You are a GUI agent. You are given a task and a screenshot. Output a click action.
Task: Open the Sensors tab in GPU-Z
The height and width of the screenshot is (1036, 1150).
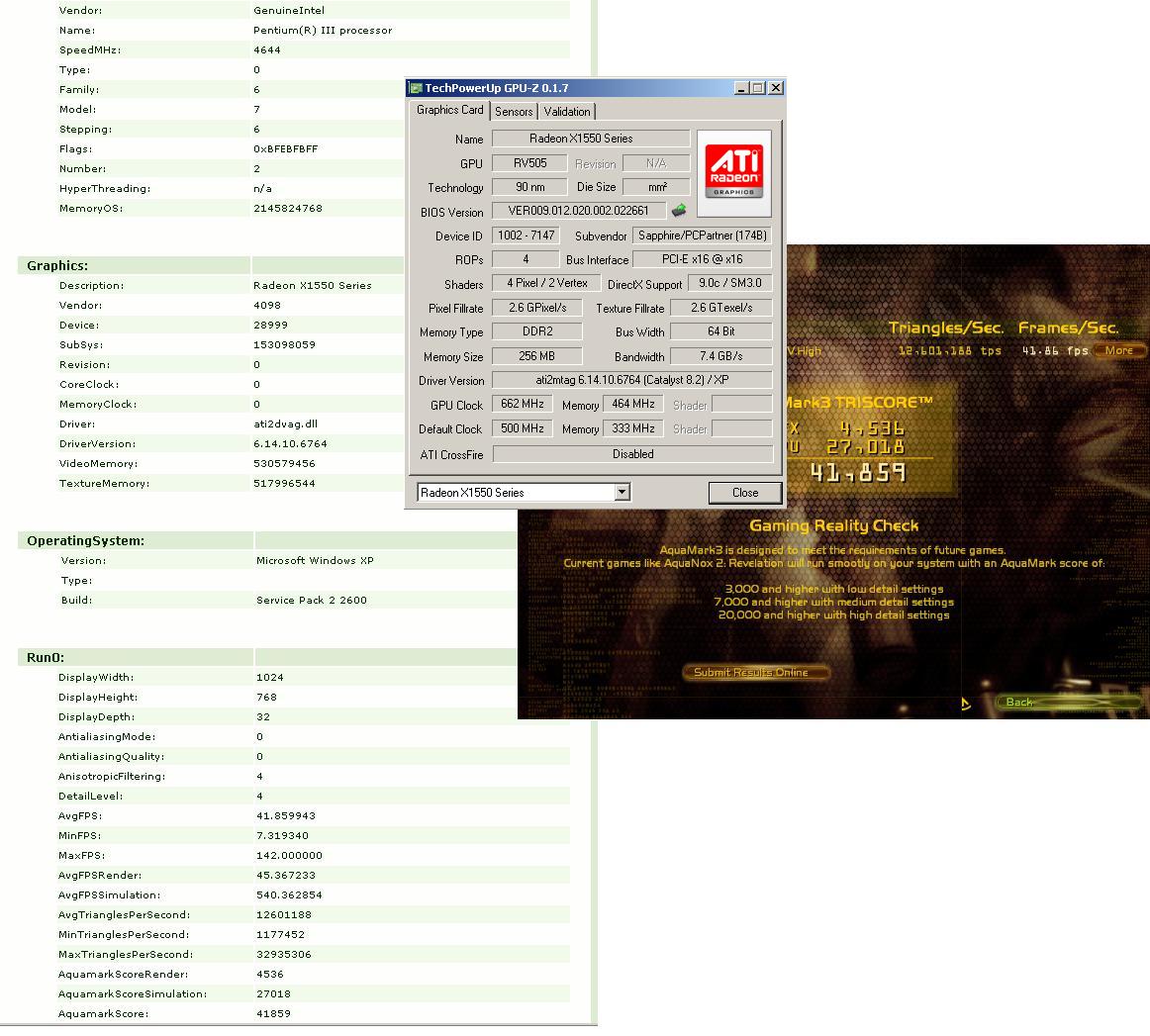tap(514, 112)
